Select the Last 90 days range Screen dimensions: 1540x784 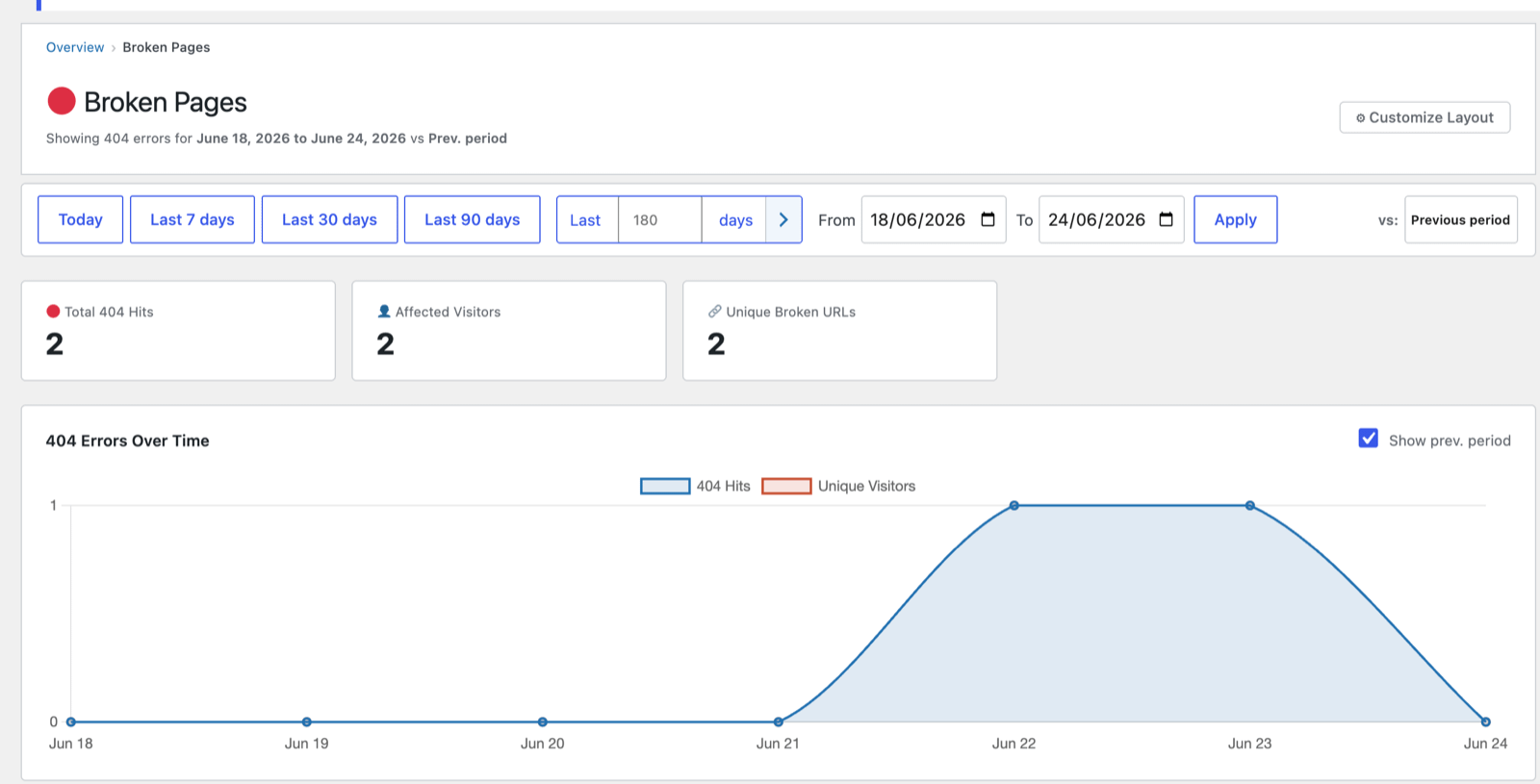(473, 219)
